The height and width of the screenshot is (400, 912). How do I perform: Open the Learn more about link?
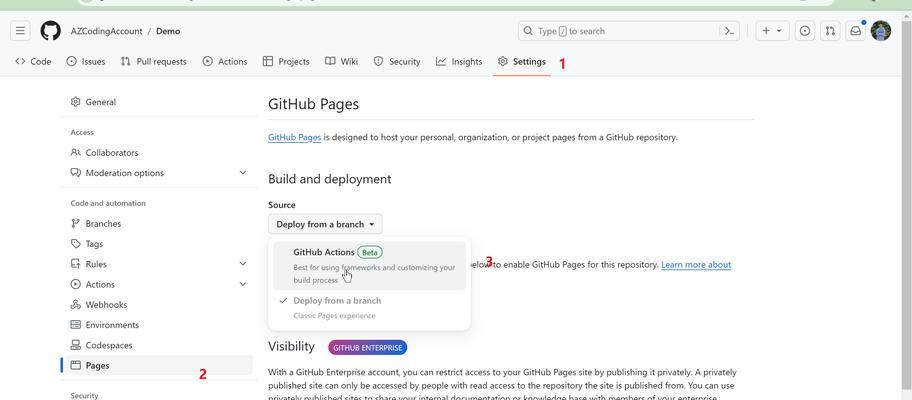696,265
